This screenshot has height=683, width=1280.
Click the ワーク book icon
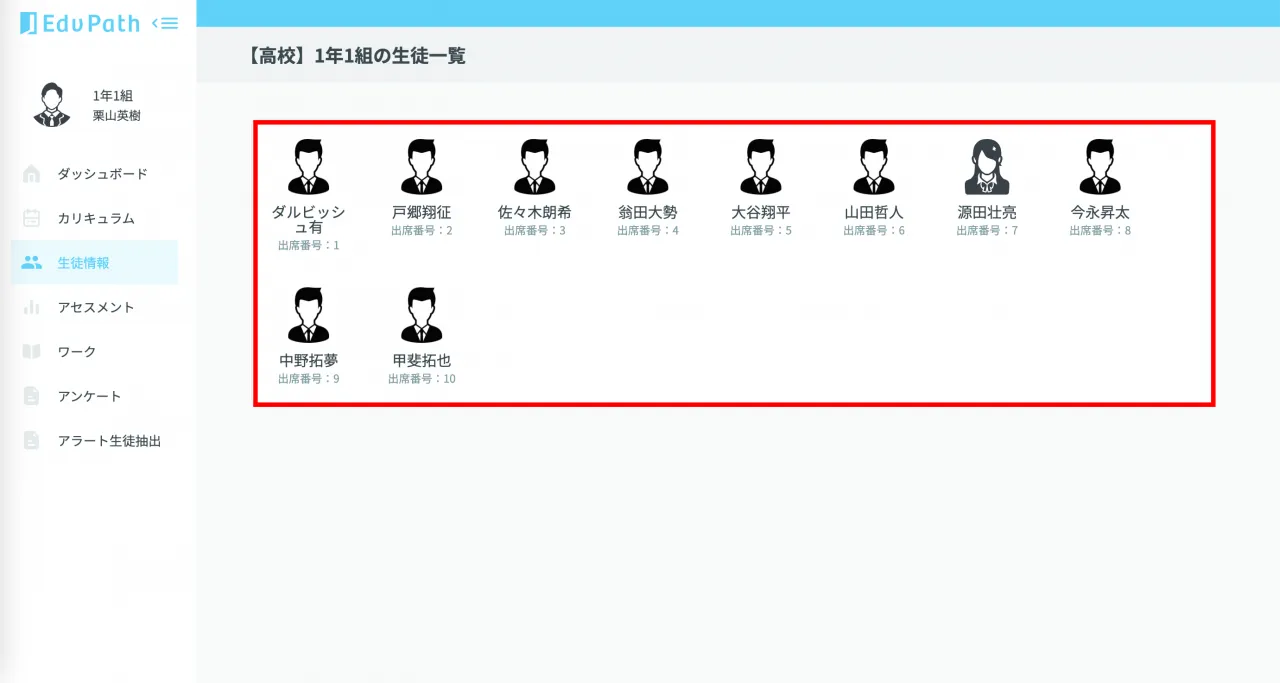tap(32, 352)
